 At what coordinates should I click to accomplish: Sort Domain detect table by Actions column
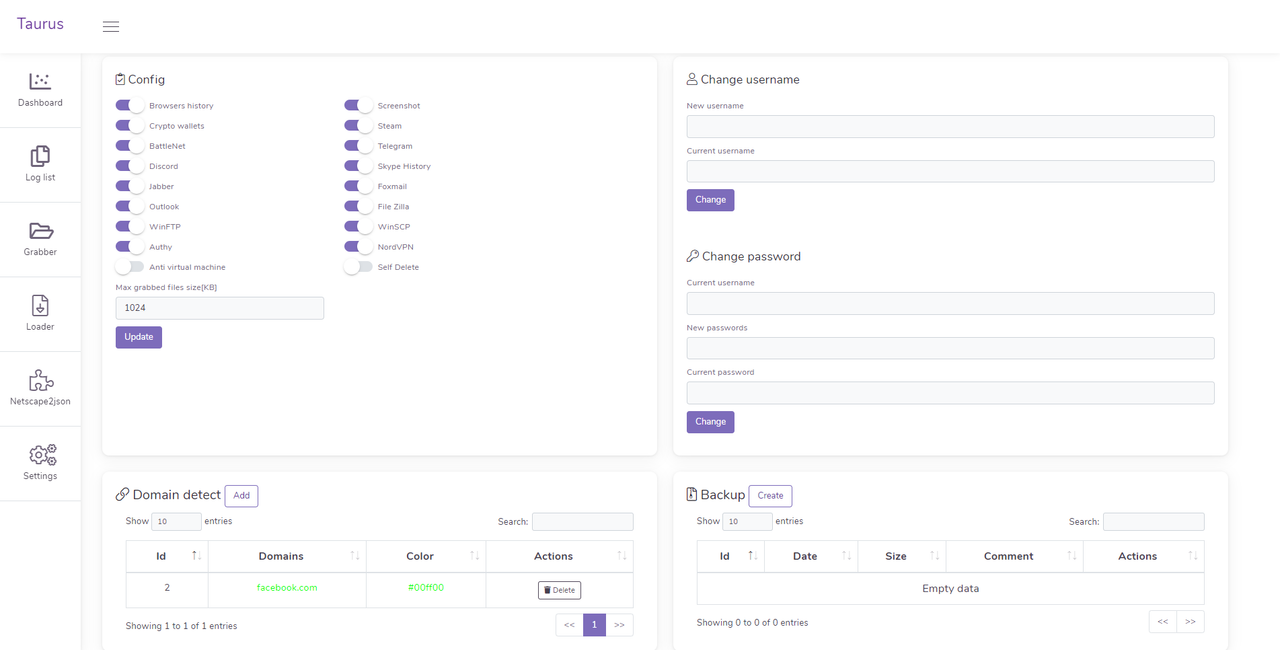[559, 556]
